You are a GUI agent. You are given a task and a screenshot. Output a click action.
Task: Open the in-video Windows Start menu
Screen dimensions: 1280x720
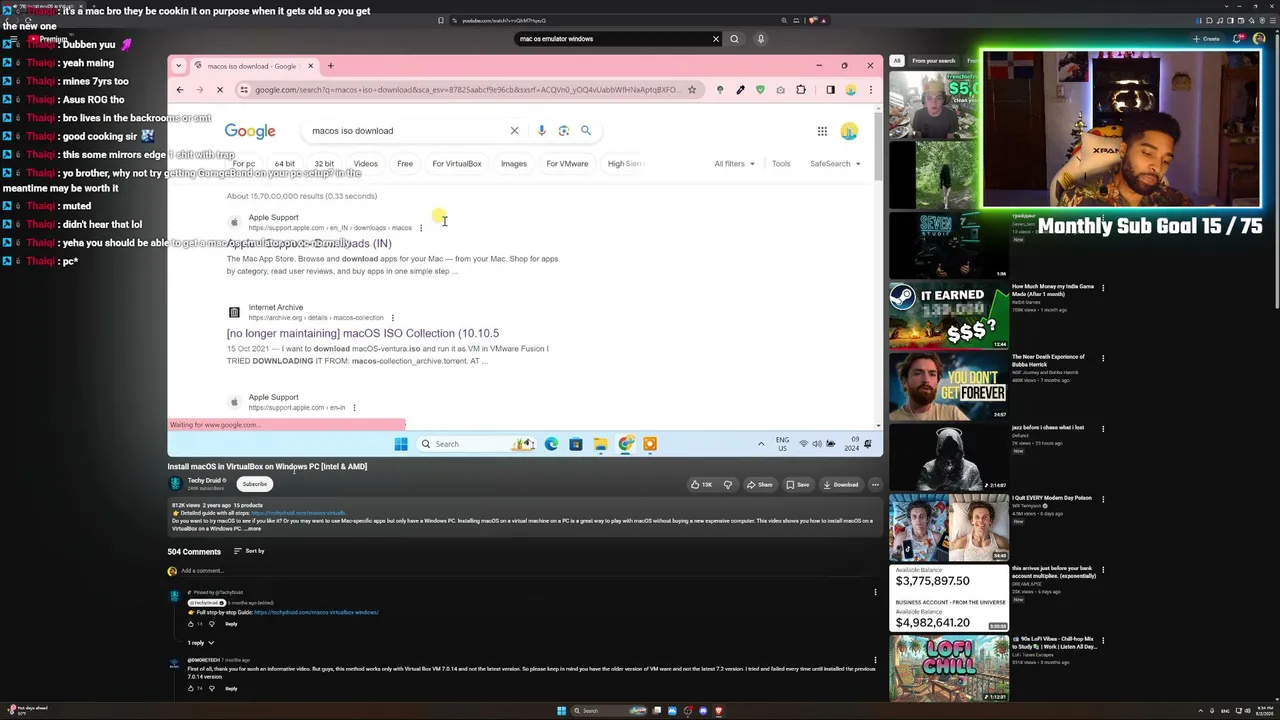click(400, 444)
